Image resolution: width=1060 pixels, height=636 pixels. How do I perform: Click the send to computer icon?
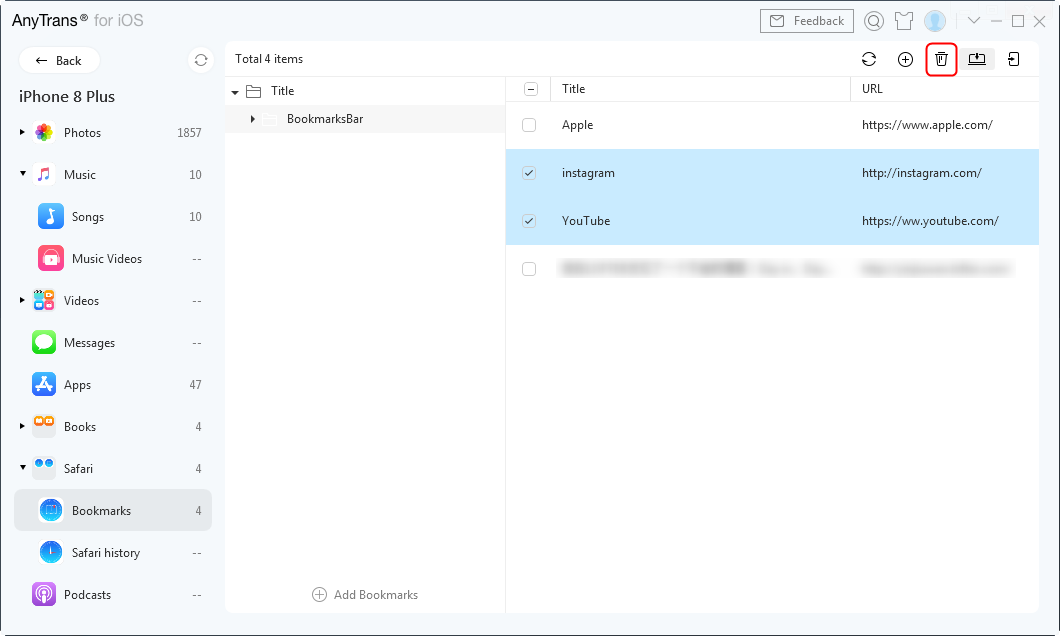tap(977, 59)
